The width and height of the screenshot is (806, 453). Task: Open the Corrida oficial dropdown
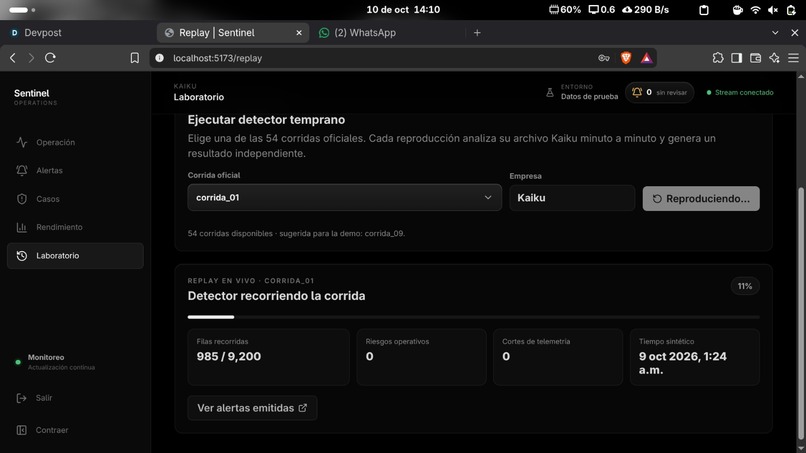pos(344,197)
